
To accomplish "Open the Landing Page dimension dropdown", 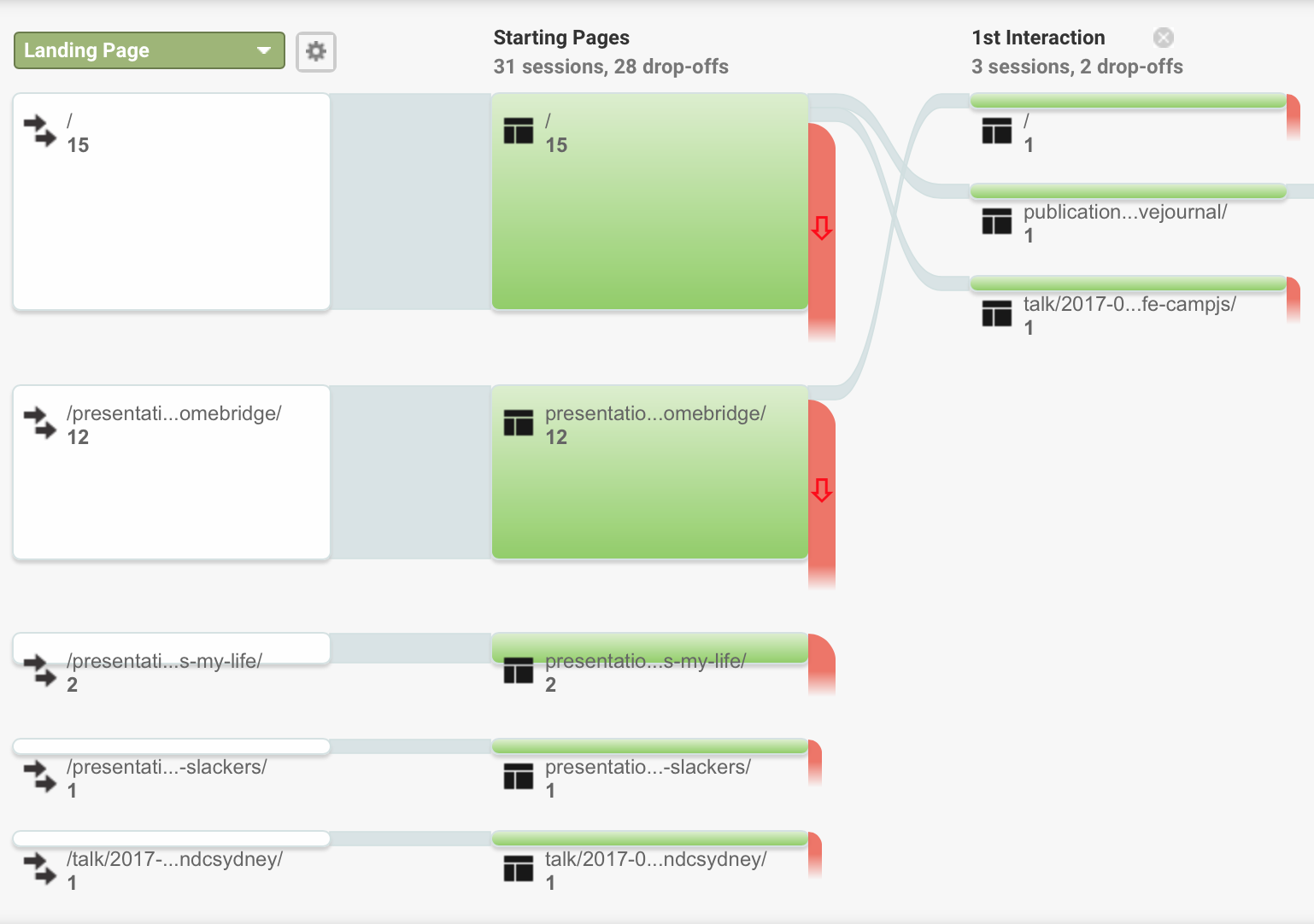I will 150,50.
